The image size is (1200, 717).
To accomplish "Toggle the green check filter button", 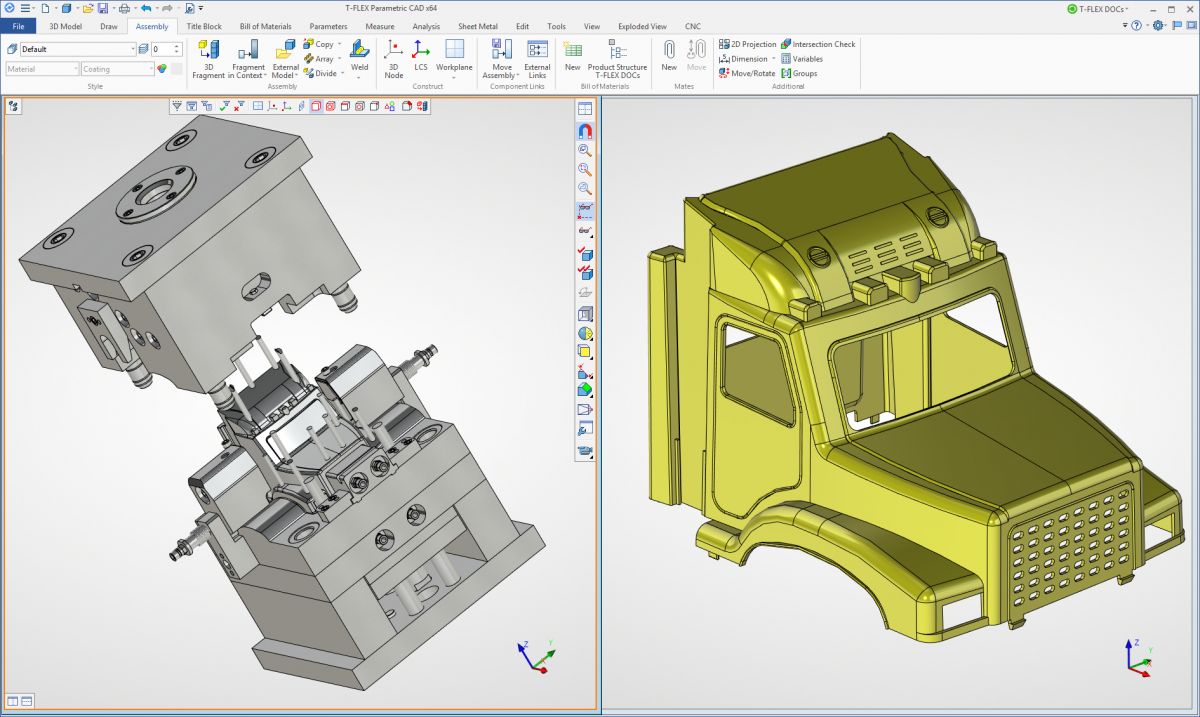I will (225, 105).
